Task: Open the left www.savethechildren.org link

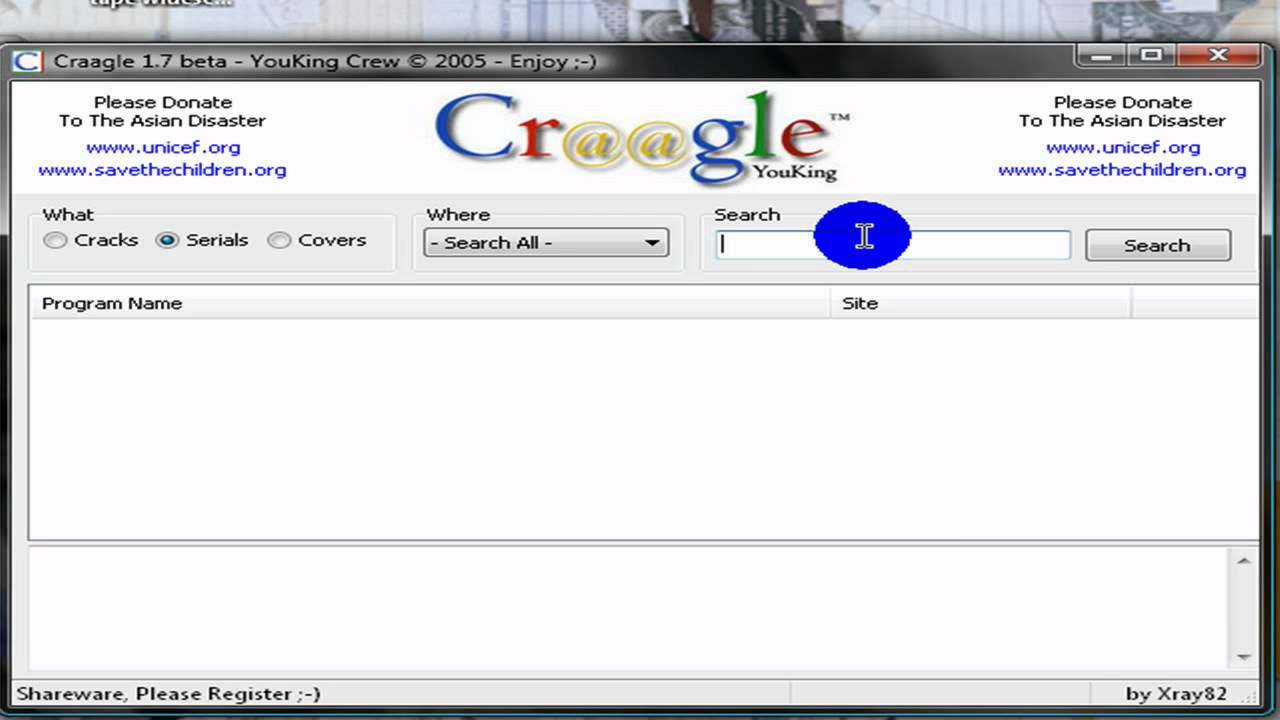Action: point(162,170)
